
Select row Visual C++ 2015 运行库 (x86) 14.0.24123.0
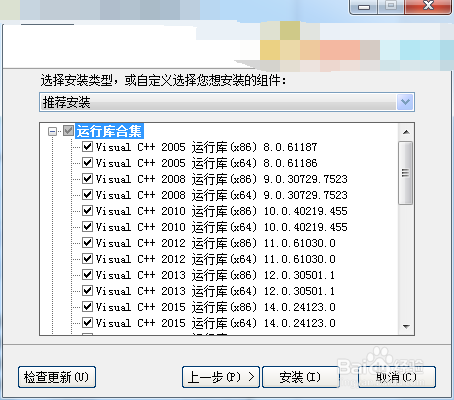(215, 307)
